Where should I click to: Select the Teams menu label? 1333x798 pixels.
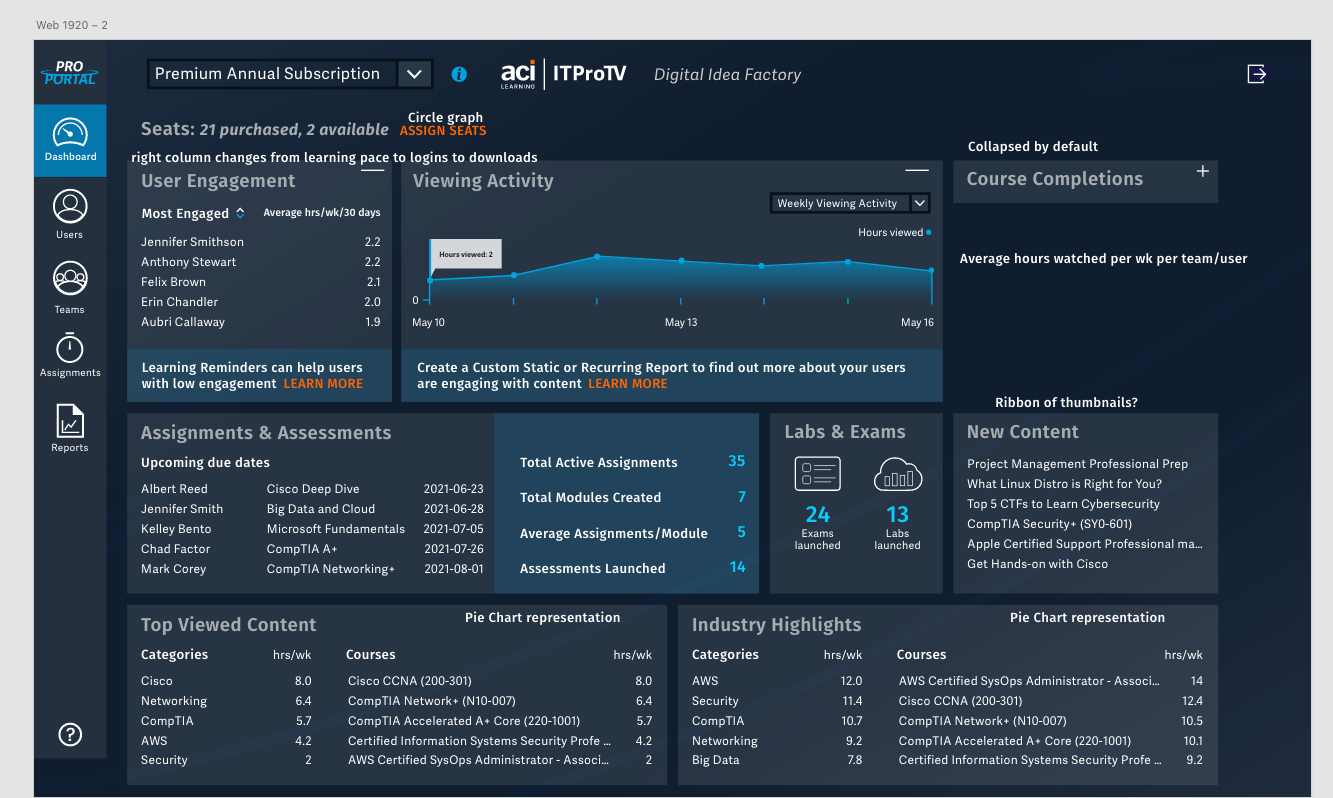point(70,310)
